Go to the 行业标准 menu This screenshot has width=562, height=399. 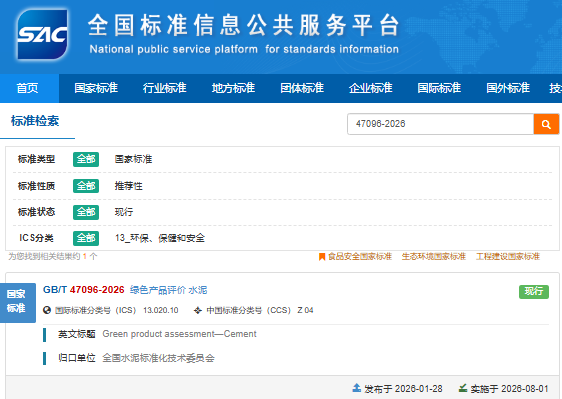165,88
